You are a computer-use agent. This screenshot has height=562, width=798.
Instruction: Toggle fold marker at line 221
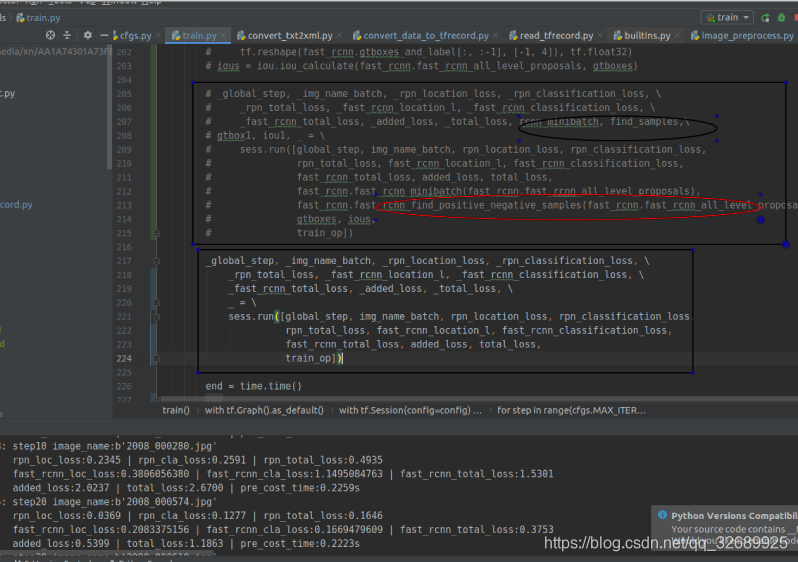(x=157, y=317)
